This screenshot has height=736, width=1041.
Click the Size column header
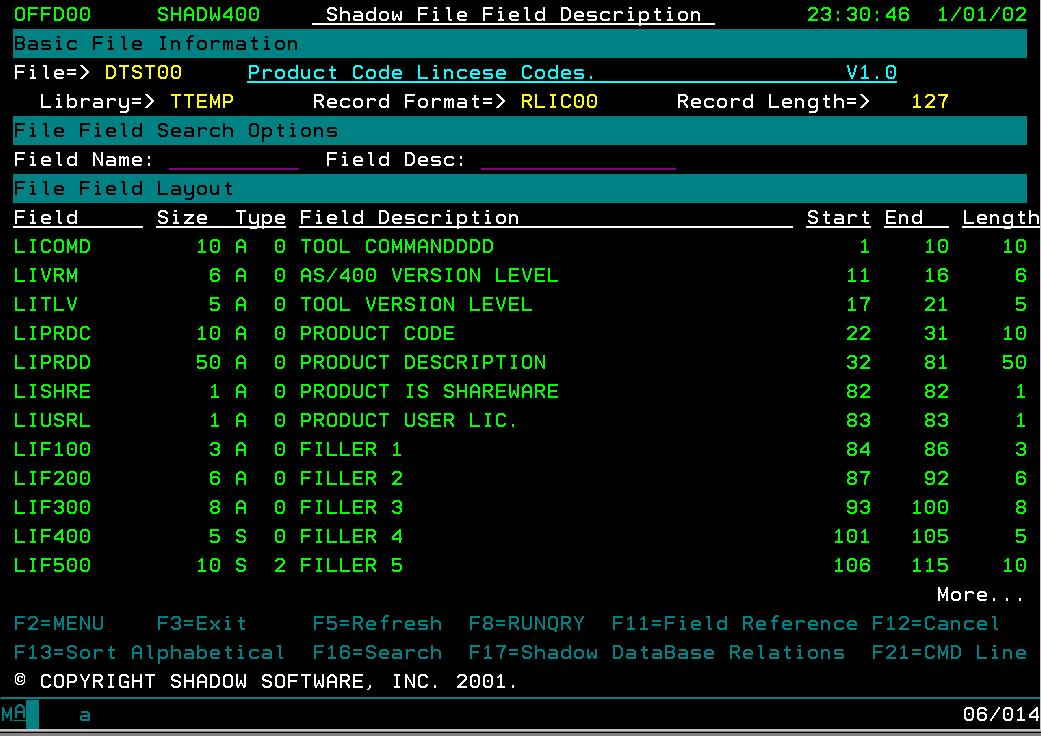coord(183,218)
